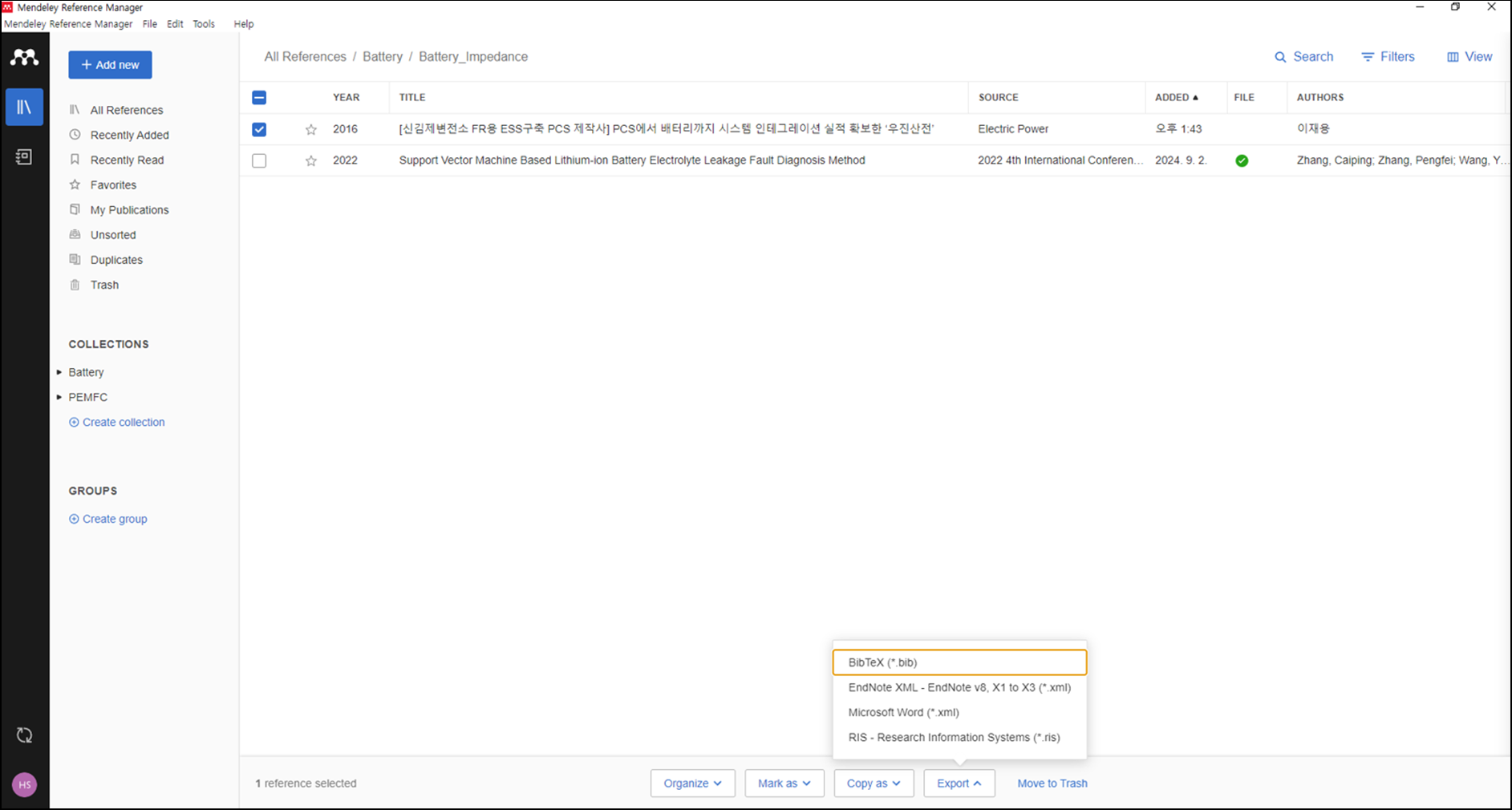Go to Battery breadcrumb
Screen dimensions: 1512x810
tap(383, 57)
